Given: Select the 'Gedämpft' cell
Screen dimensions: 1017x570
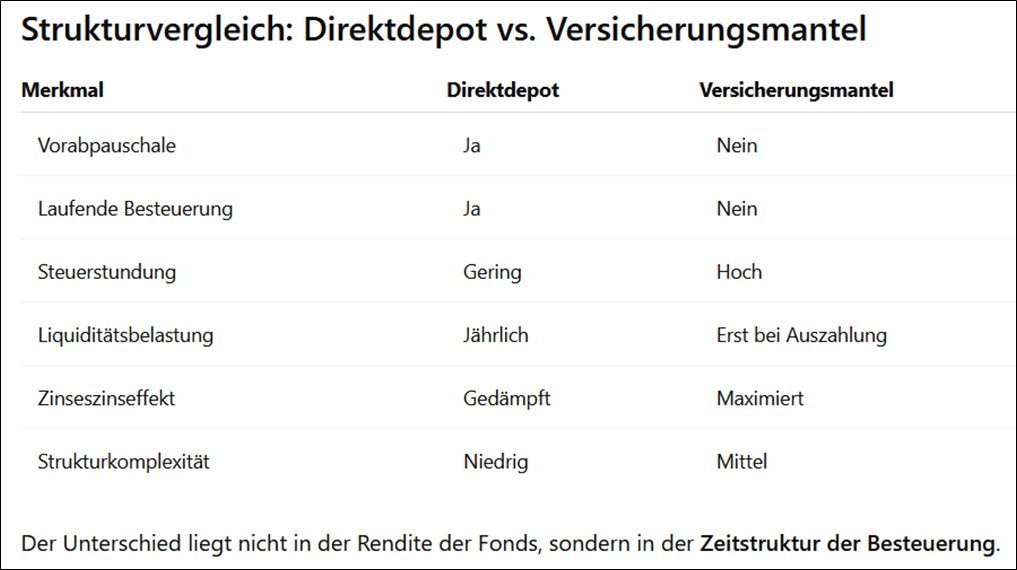Looking at the screenshot, I should (507, 398).
